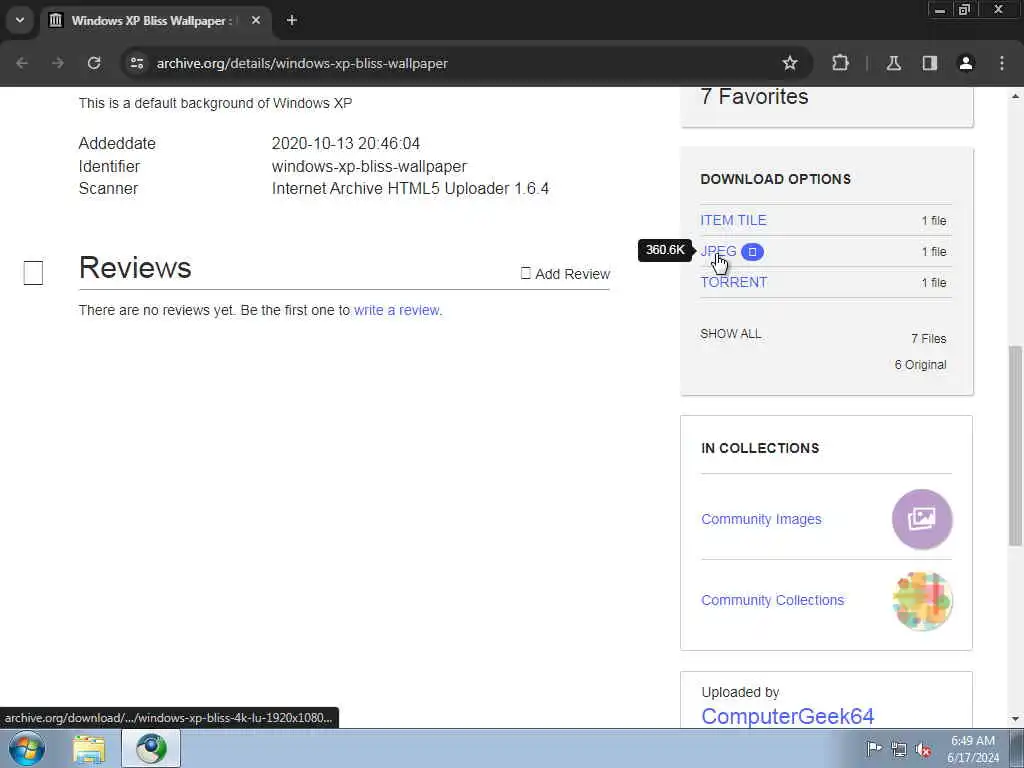Open the tab search dropdown arrow
The width and height of the screenshot is (1024, 768).
tap(20, 20)
